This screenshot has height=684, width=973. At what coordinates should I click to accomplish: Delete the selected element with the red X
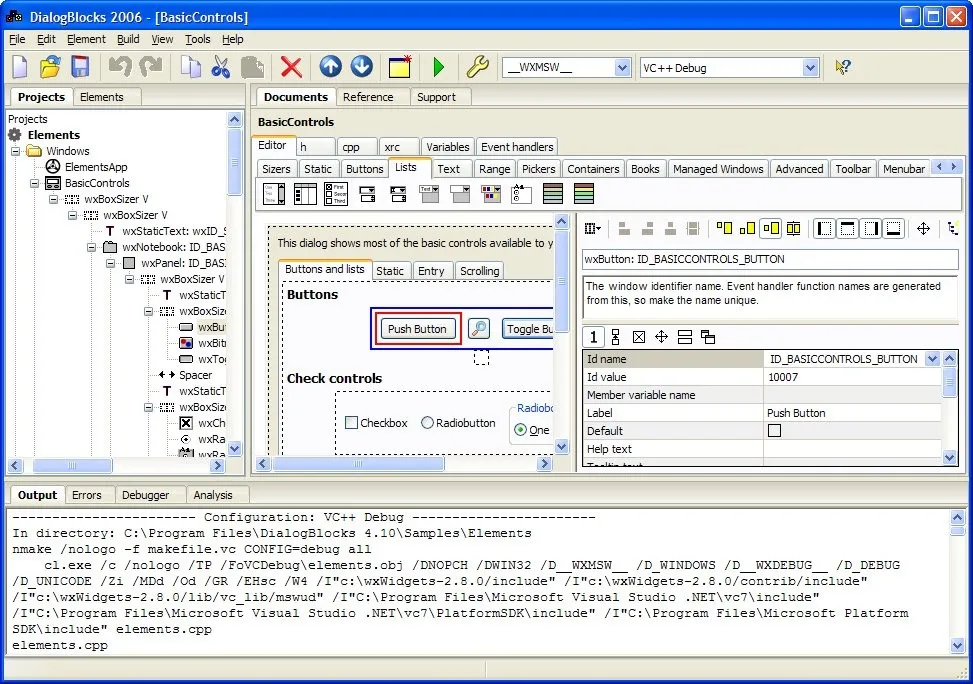[292, 67]
